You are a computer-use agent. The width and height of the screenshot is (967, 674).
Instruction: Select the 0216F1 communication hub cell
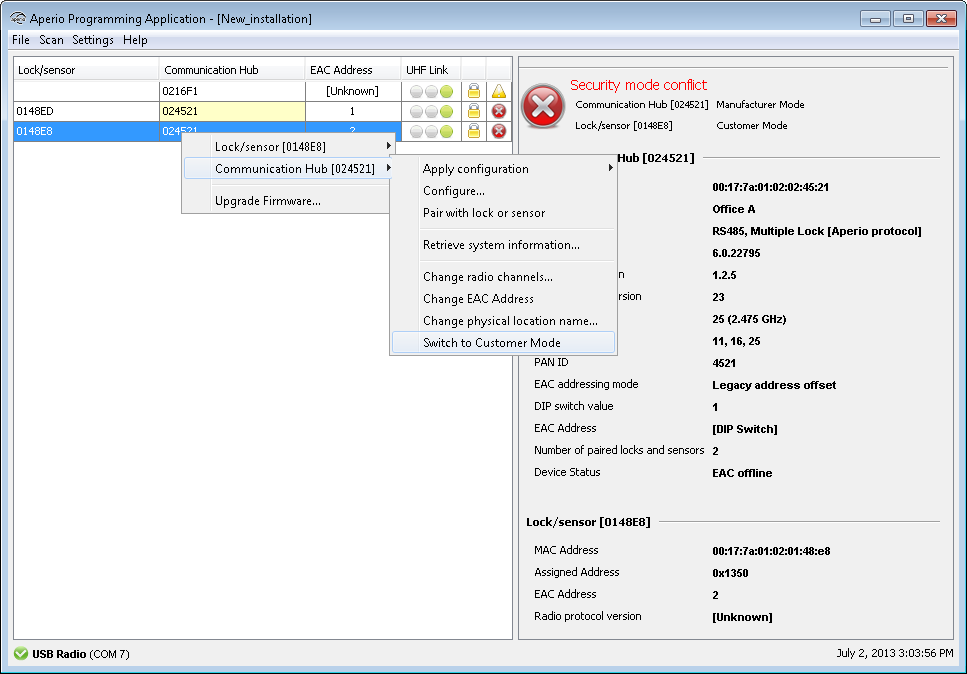[232, 91]
